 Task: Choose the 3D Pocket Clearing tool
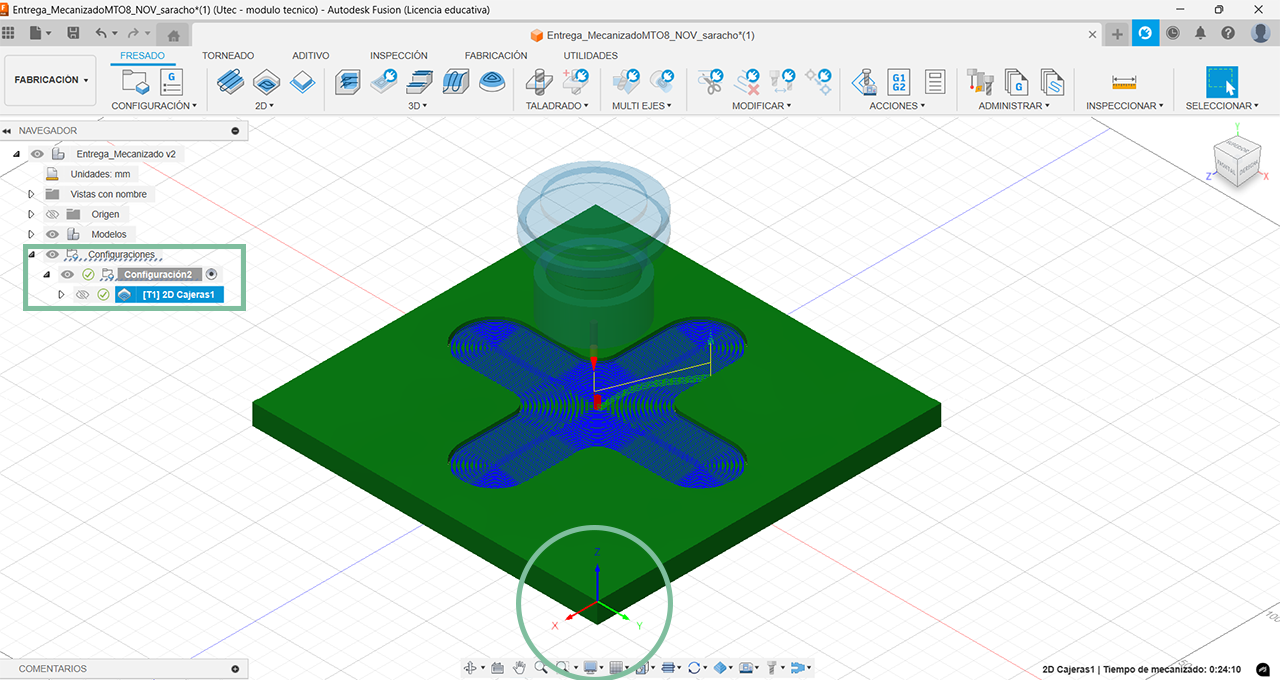[x=384, y=82]
